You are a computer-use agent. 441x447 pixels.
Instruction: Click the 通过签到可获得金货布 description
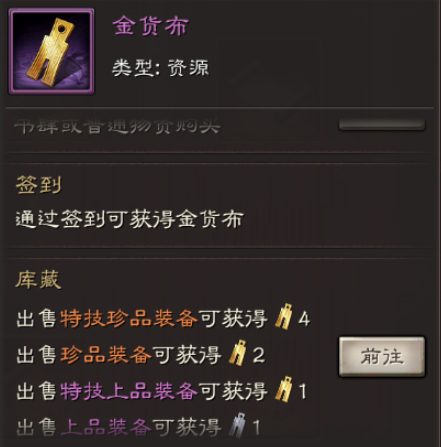pyautogui.click(x=130, y=220)
